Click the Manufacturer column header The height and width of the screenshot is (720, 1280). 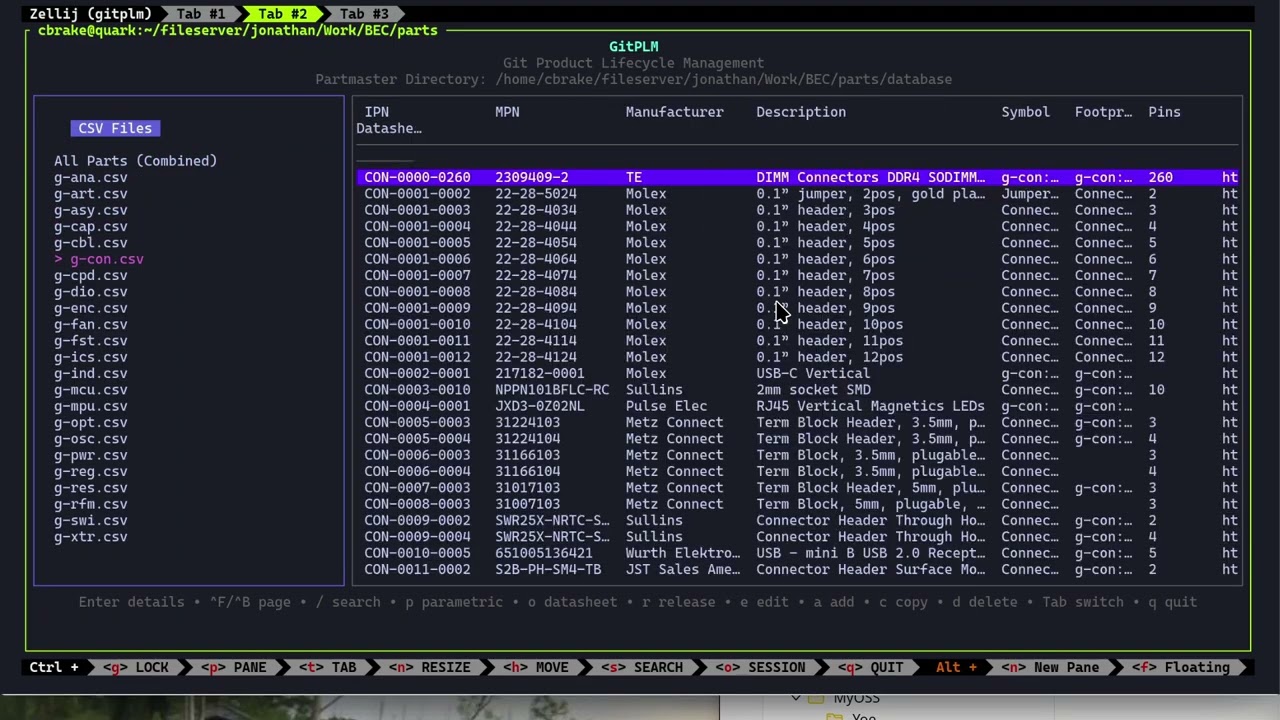(x=674, y=112)
